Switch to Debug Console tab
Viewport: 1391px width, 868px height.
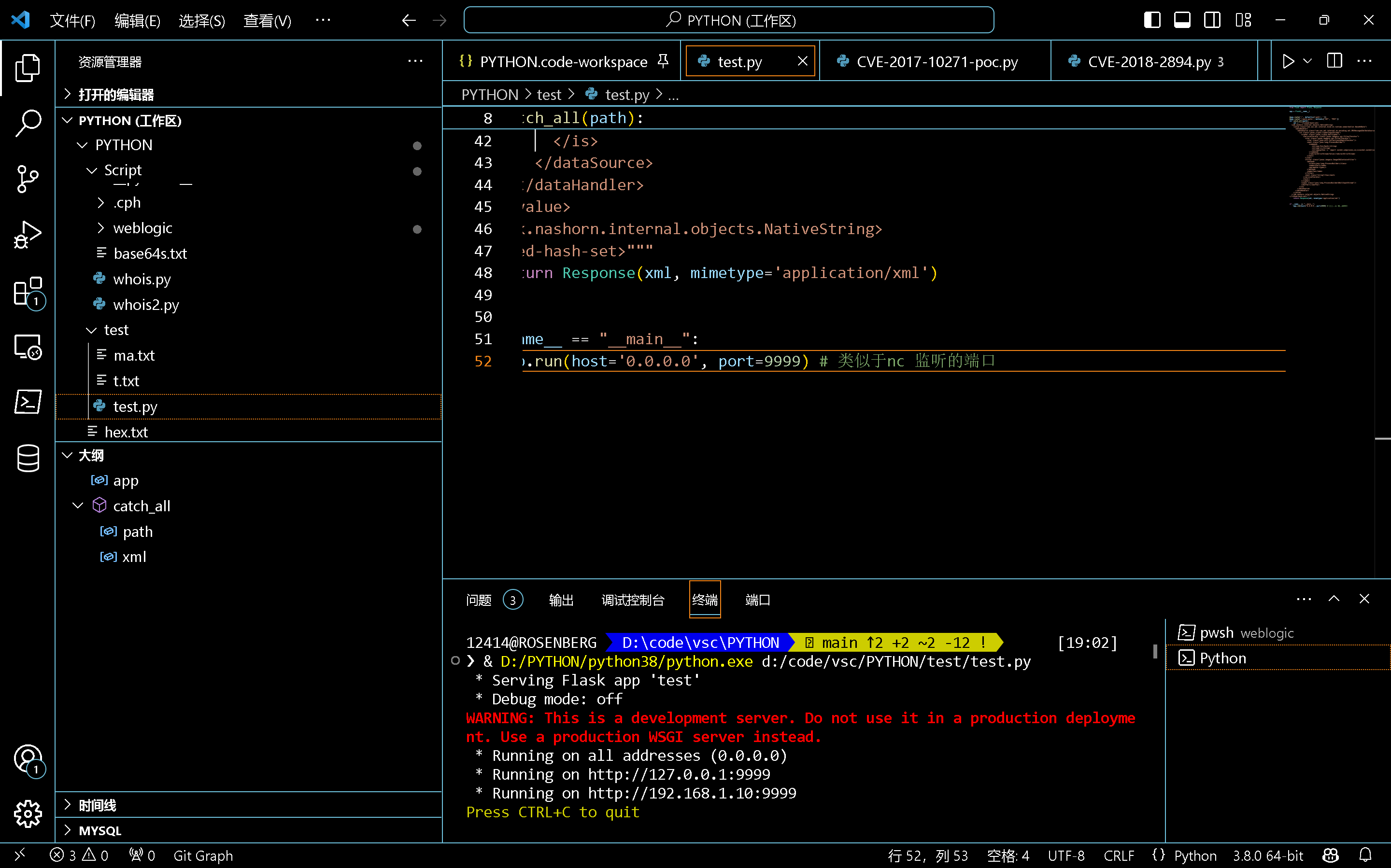point(633,599)
